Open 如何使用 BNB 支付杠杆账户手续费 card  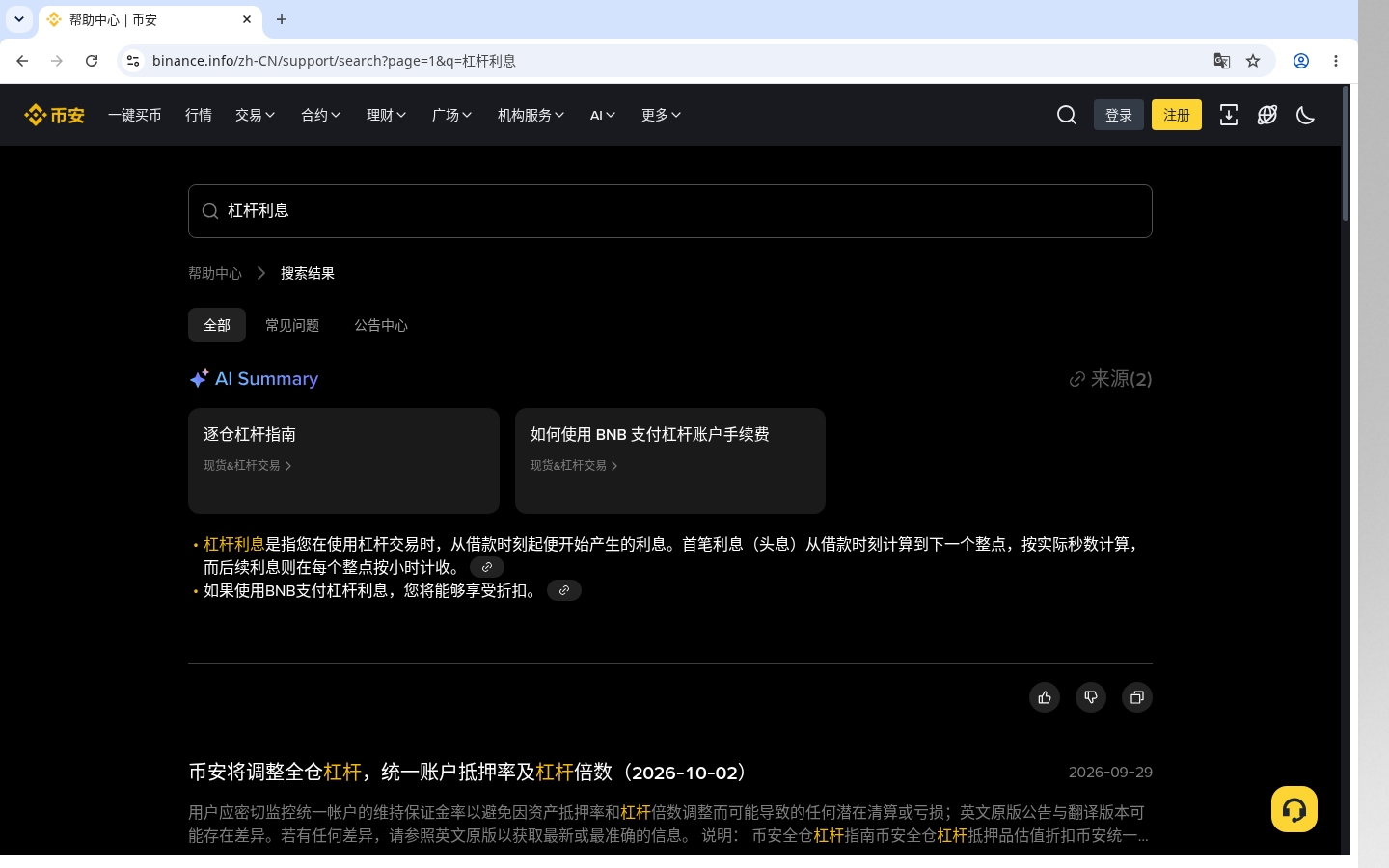coord(670,461)
